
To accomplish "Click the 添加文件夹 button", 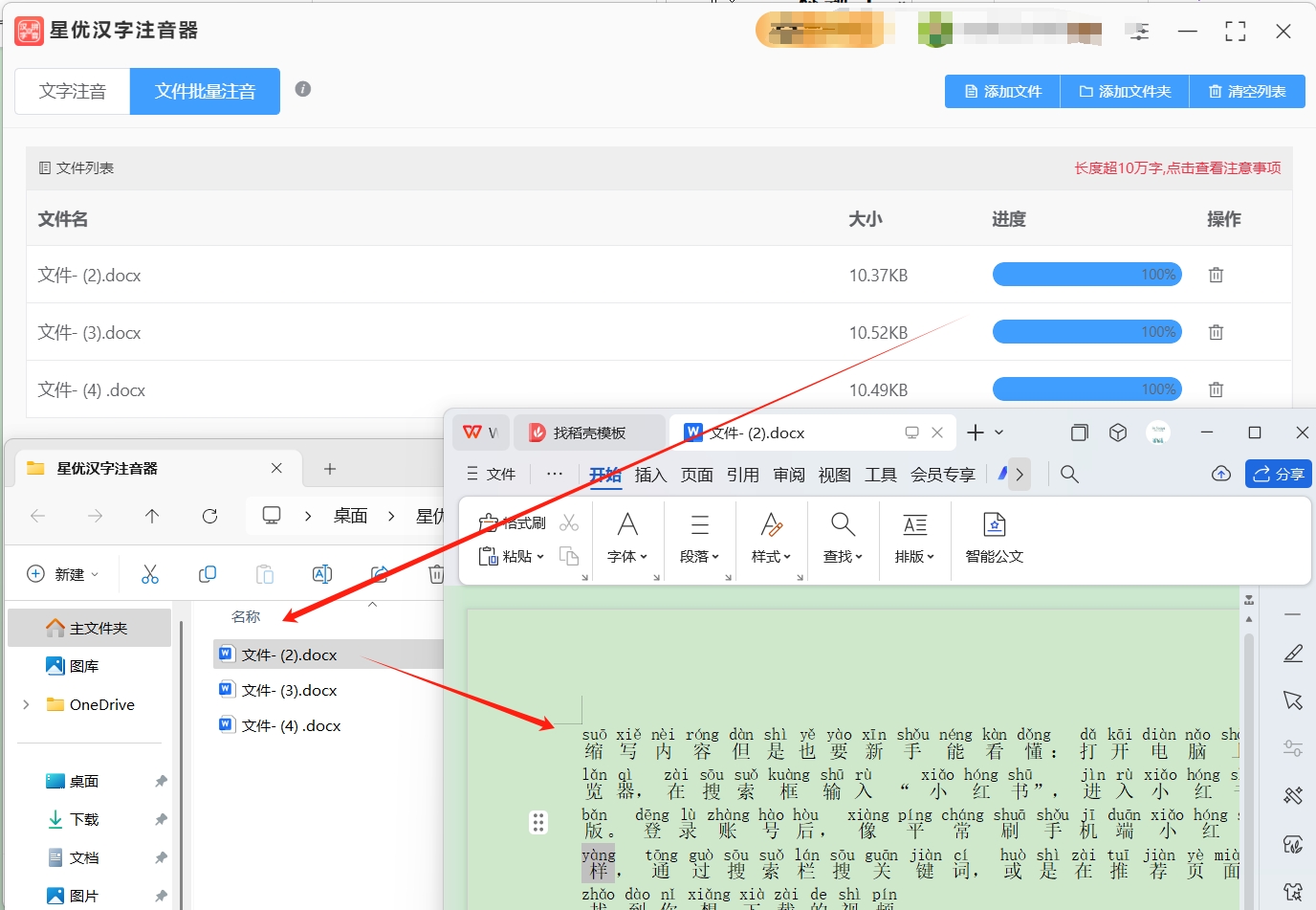I will coord(1125,92).
